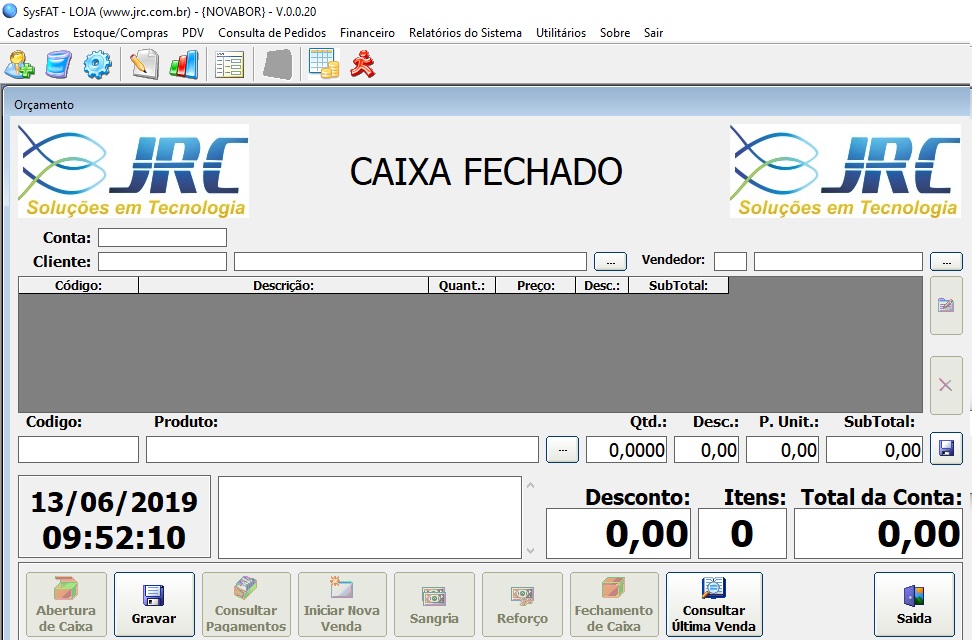This screenshot has width=972, height=640.
Task: Click the Total da Conta value box
Action: pyautogui.click(x=878, y=533)
